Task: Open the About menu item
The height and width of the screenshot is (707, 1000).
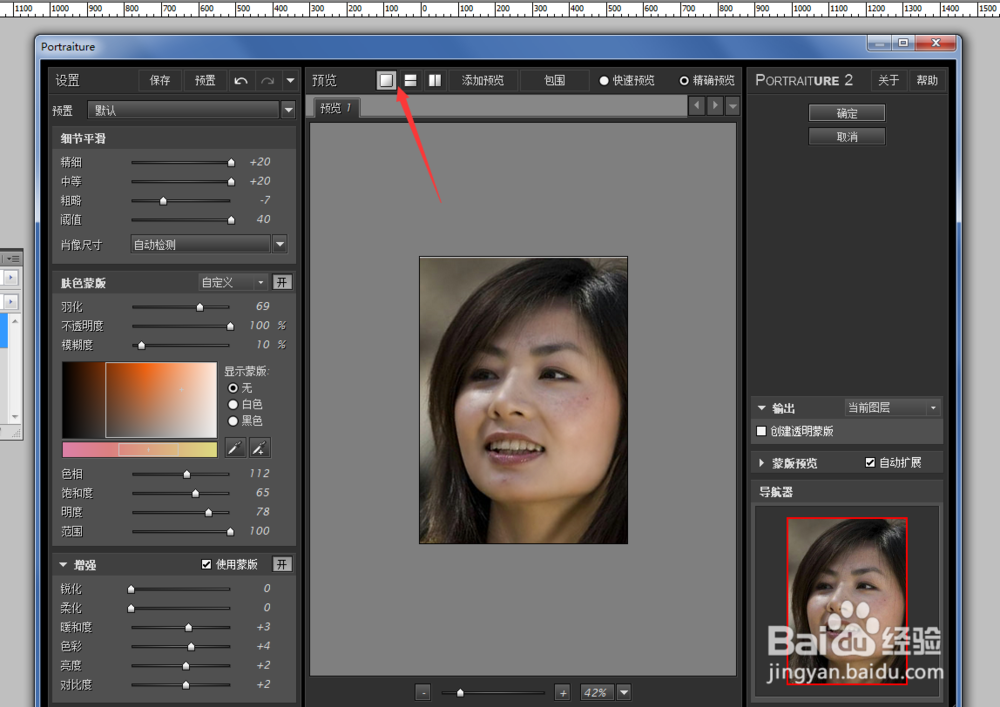Action: pyautogui.click(x=888, y=80)
